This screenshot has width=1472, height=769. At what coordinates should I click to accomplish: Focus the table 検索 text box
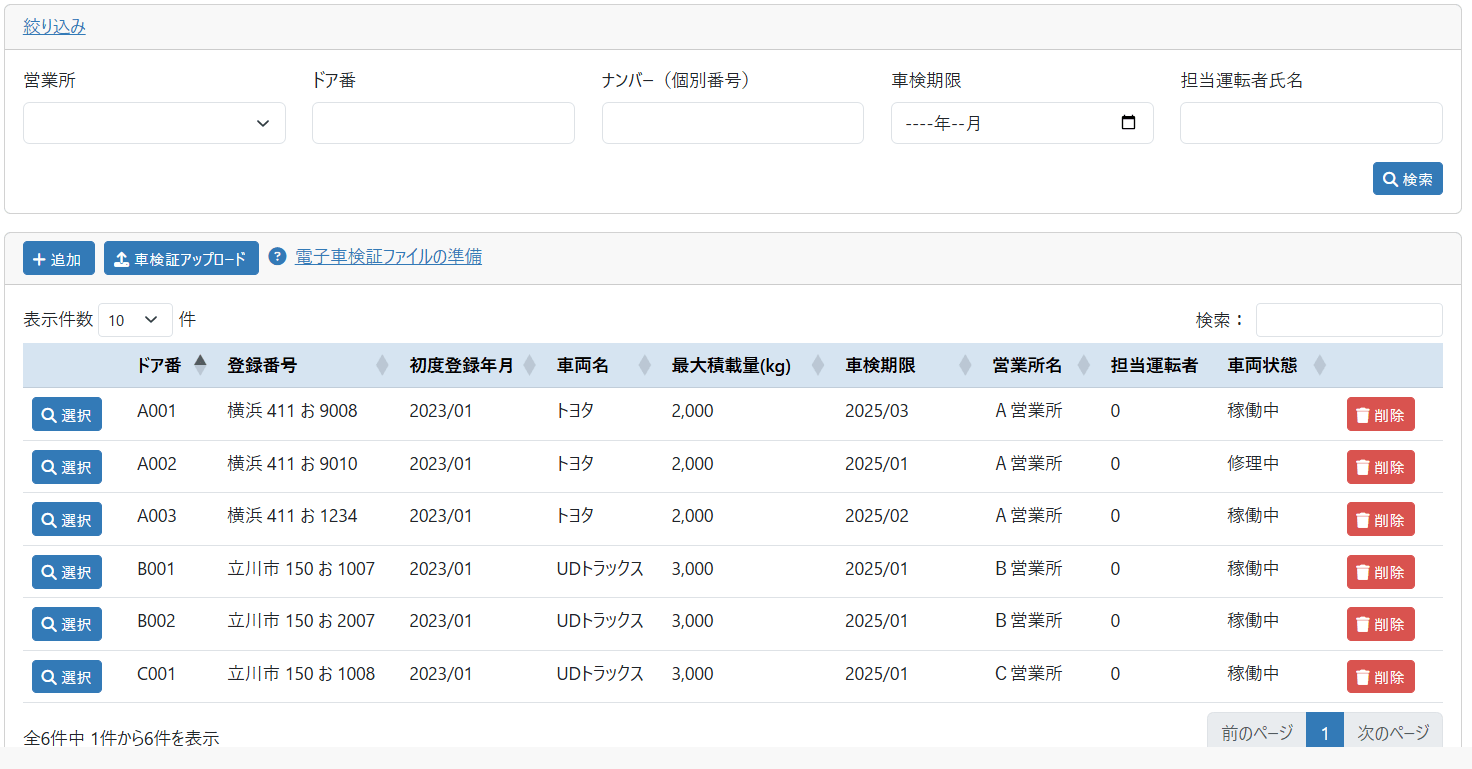coord(1348,320)
